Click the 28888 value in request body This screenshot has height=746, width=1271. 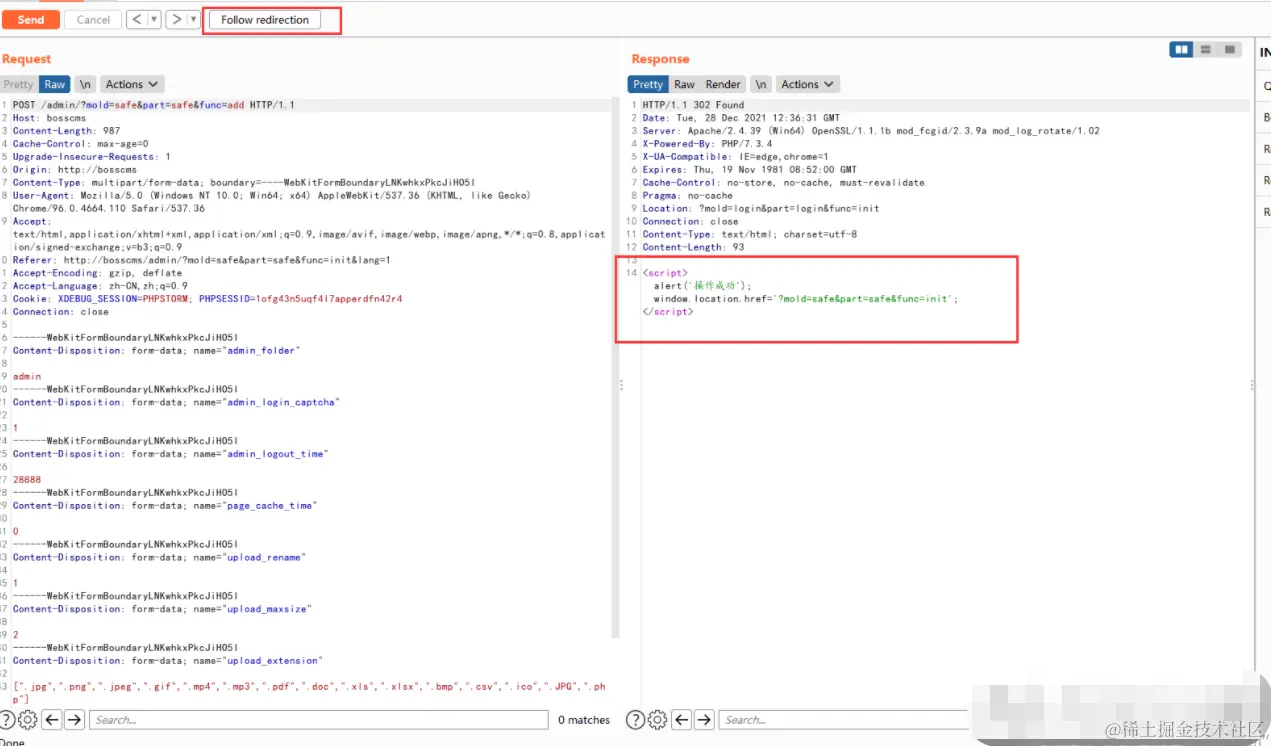[x=27, y=480]
